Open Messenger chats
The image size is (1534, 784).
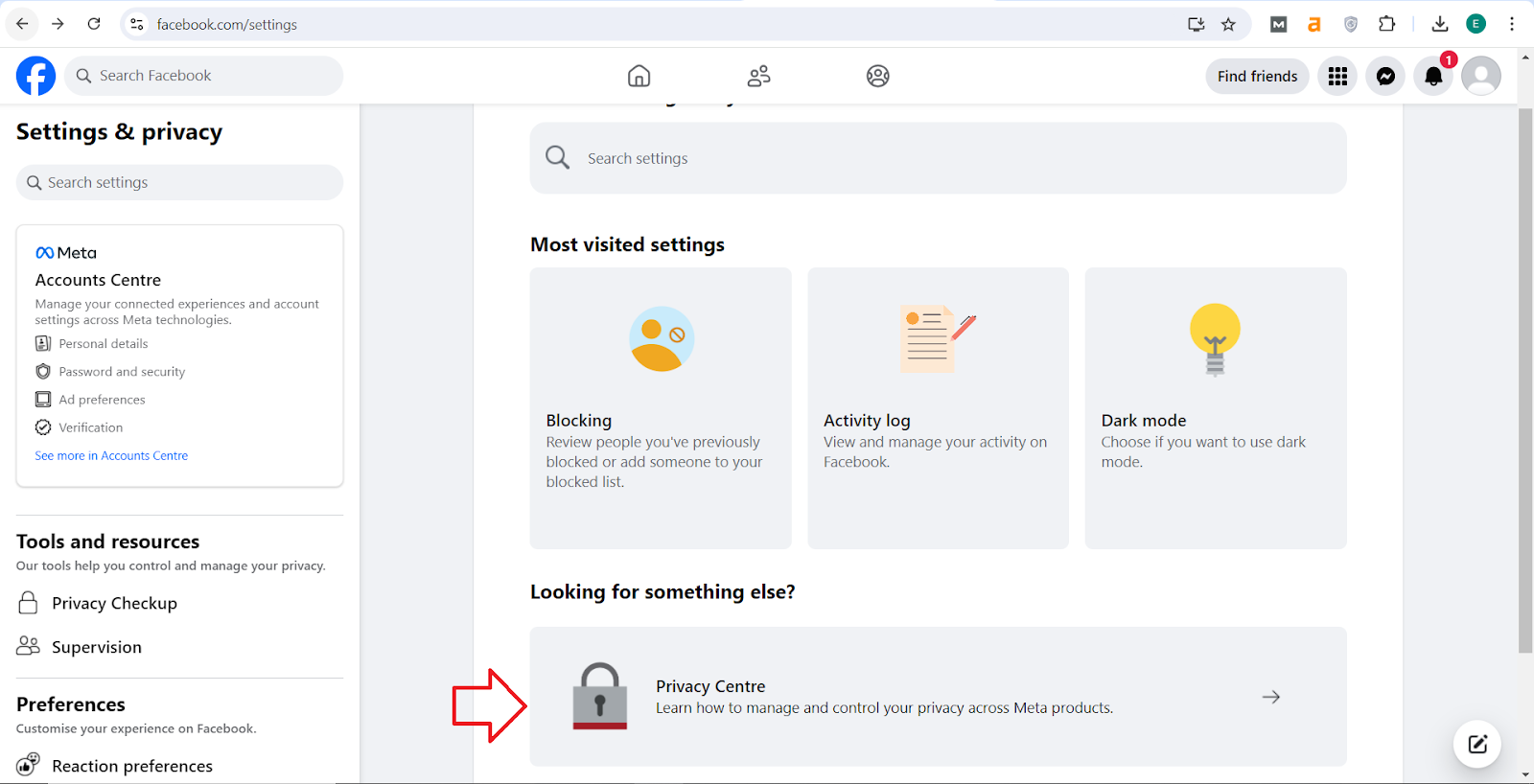[x=1385, y=76]
